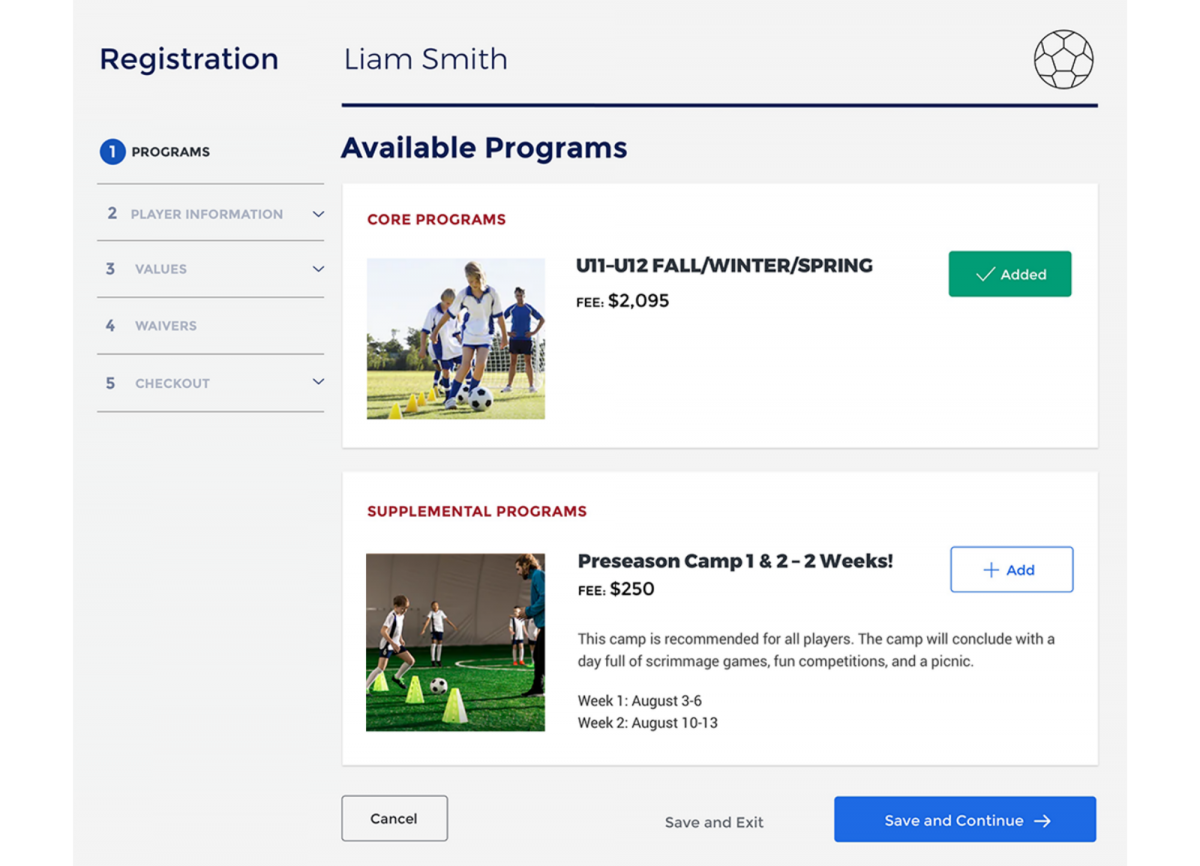Click the step 1 circle badge
This screenshot has width=1200, height=866.
point(112,152)
